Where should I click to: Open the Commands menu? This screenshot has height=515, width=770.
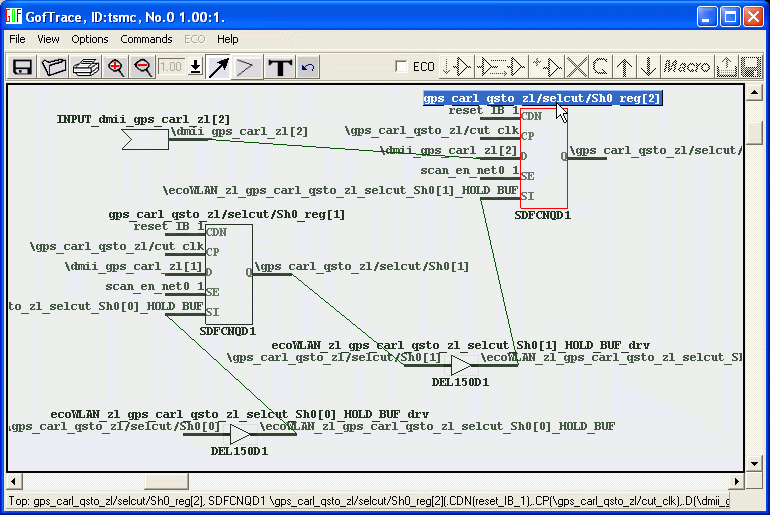pos(146,39)
